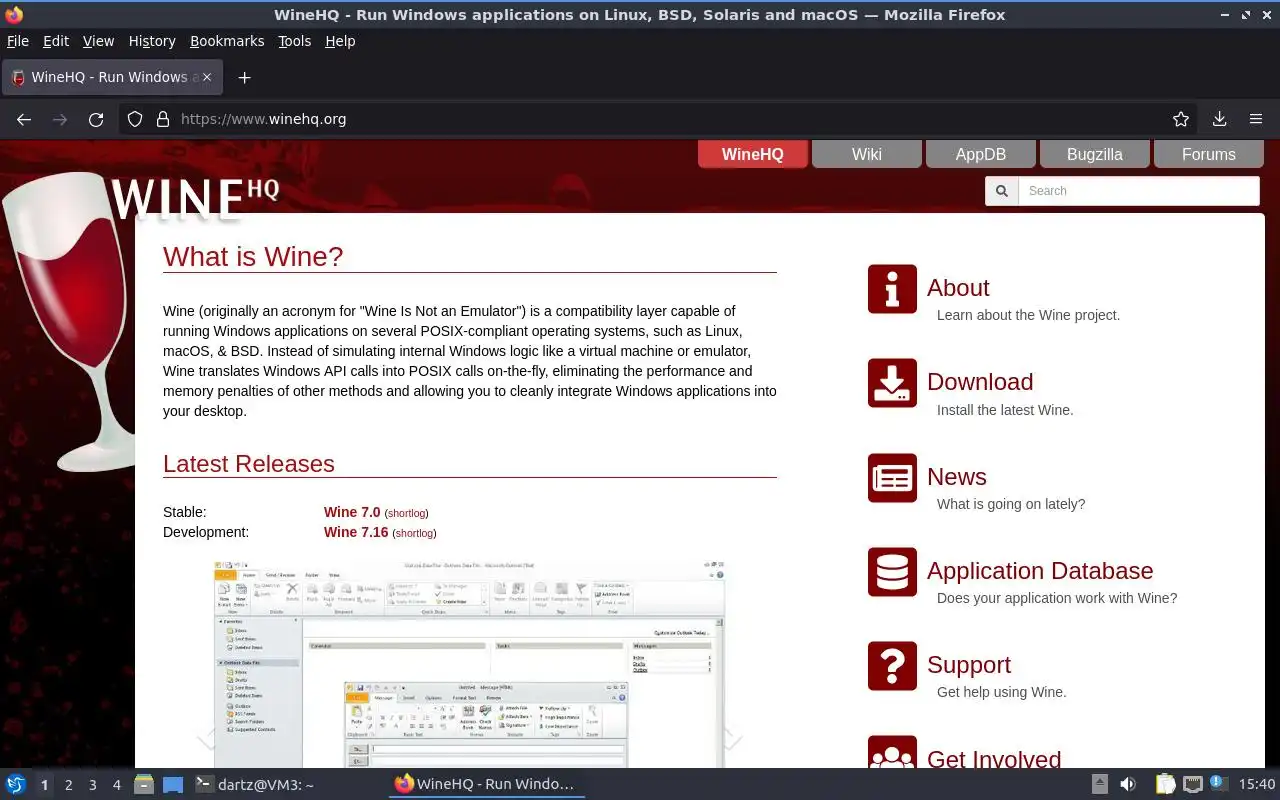1280x800 pixels.
Task: Open shortlog link for Wine 7.16
Action: [x=414, y=534]
